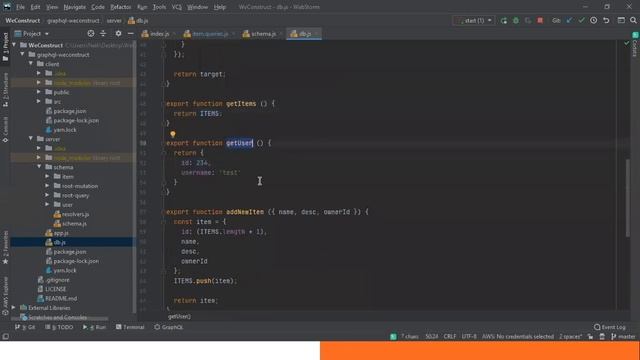
Task: Open the Git tool window button
Action: tap(25, 327)
